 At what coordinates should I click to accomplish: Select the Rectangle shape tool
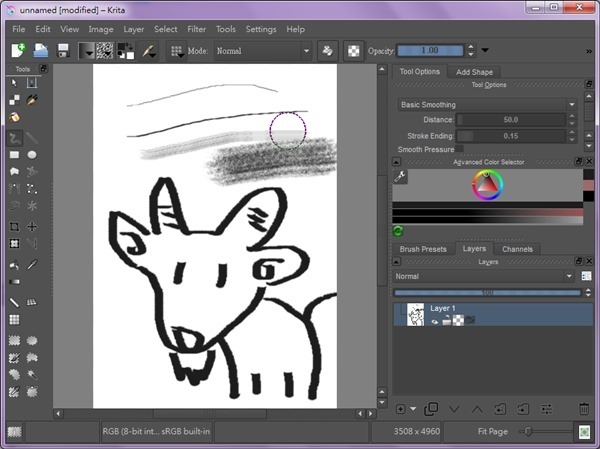pyautogui.click(x=14, y=155)
